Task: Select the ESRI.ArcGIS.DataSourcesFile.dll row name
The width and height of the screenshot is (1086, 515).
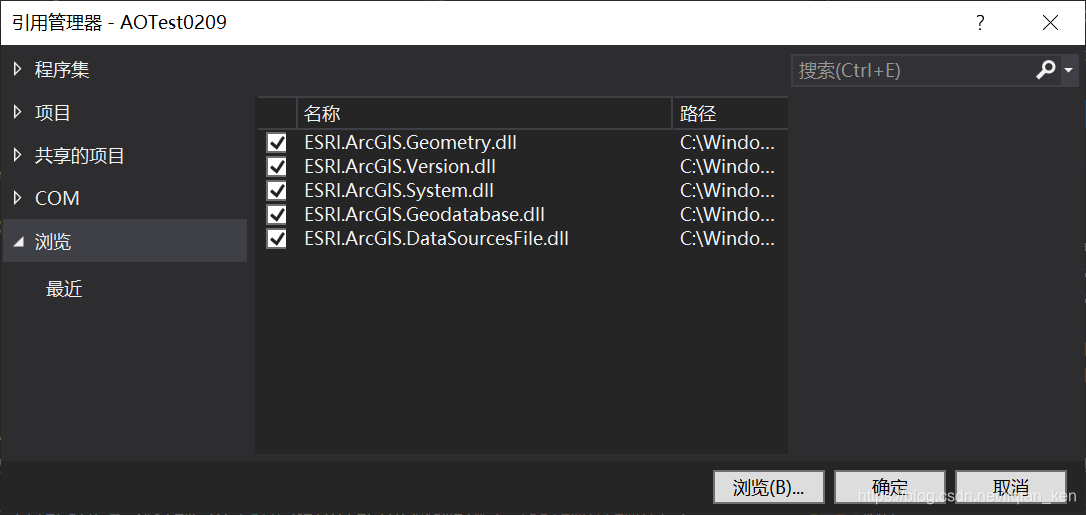Action: point(436,239)
